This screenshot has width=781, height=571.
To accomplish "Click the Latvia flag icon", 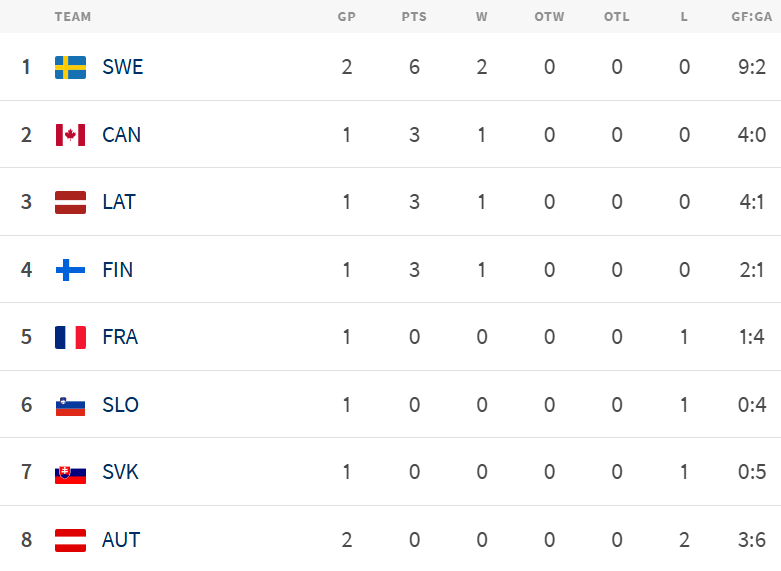I will pyautogui.click(x=70, y=202).
